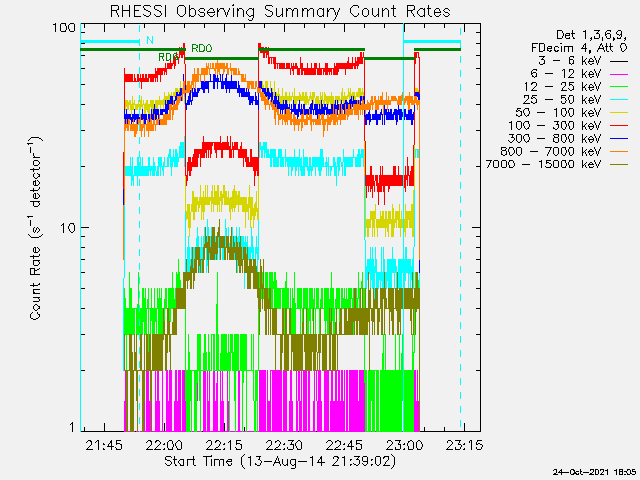Image resolution: width=640 pixels, height=480 pixels.
Task: Click the 22:30 x-axis tick label
Action: 284,445
